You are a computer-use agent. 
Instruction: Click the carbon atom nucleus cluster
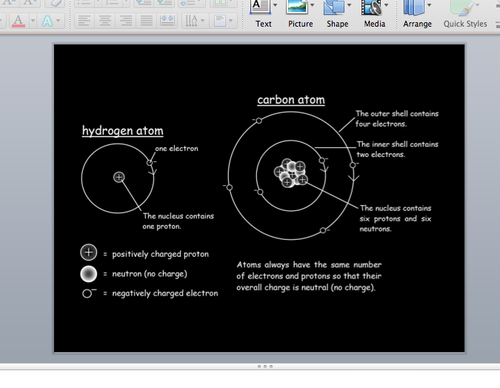click(291, 173)
